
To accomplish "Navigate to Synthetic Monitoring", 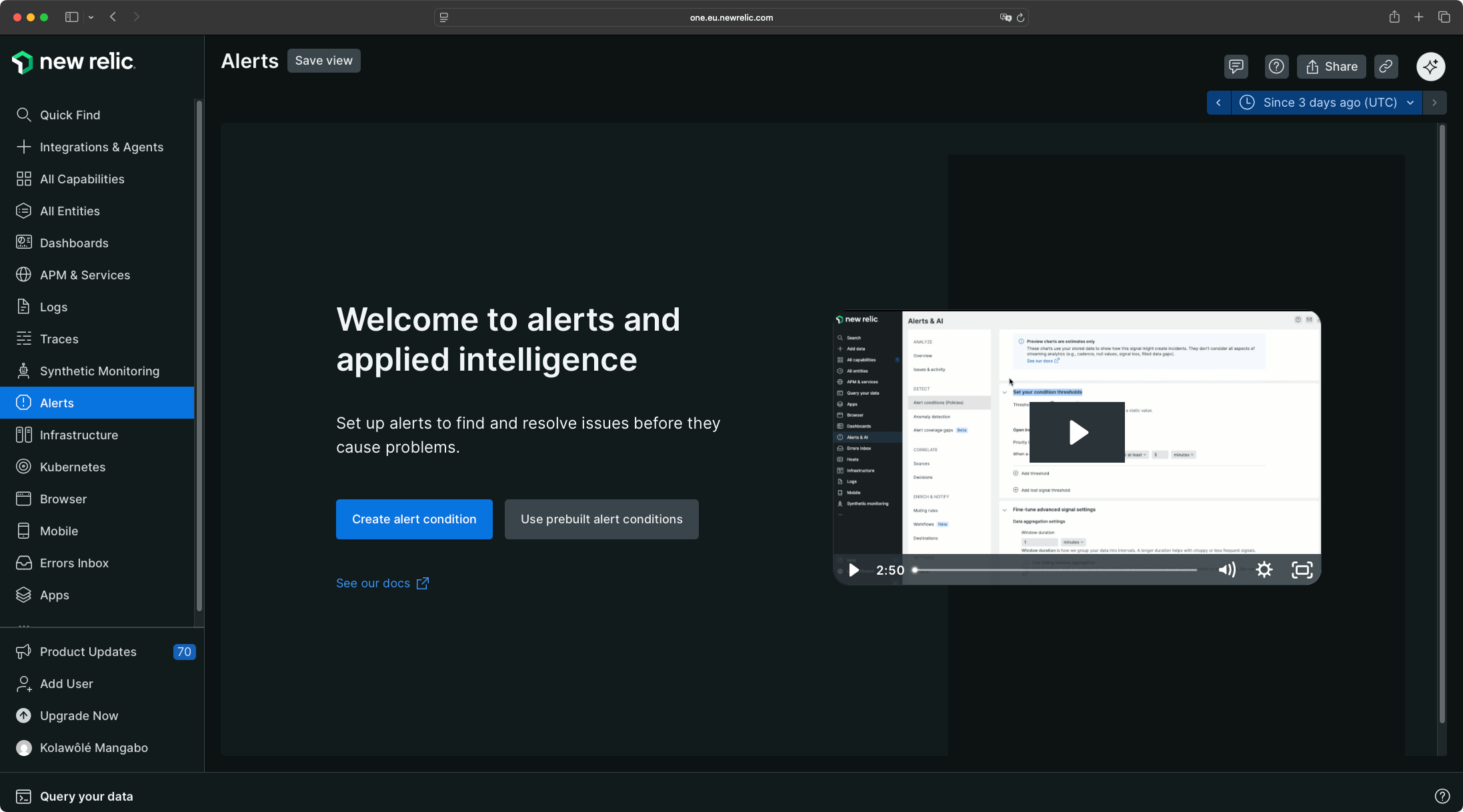I will 99,371.
